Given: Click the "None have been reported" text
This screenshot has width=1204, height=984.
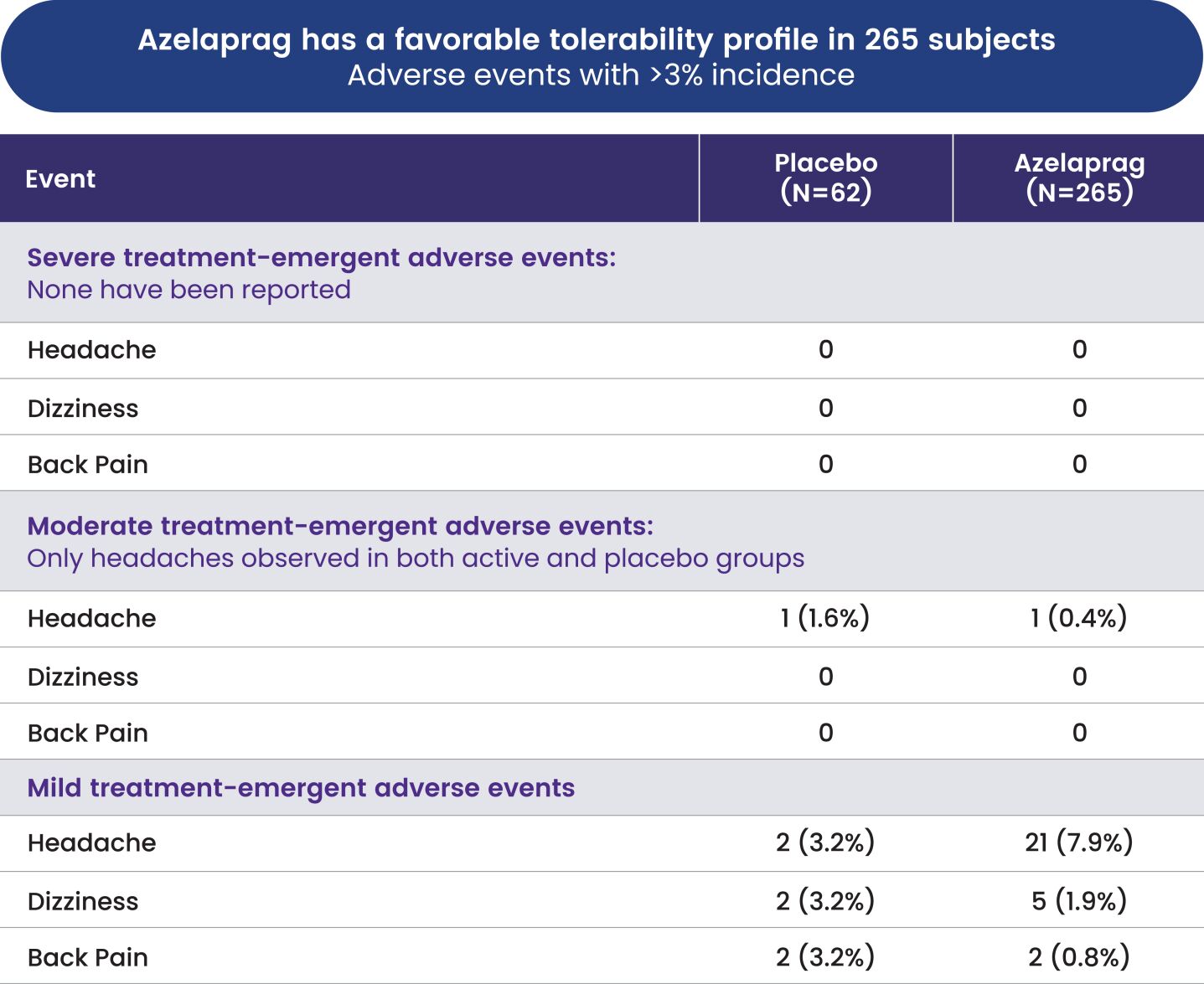Looking at the screenshot, I should tap(189, 290).
